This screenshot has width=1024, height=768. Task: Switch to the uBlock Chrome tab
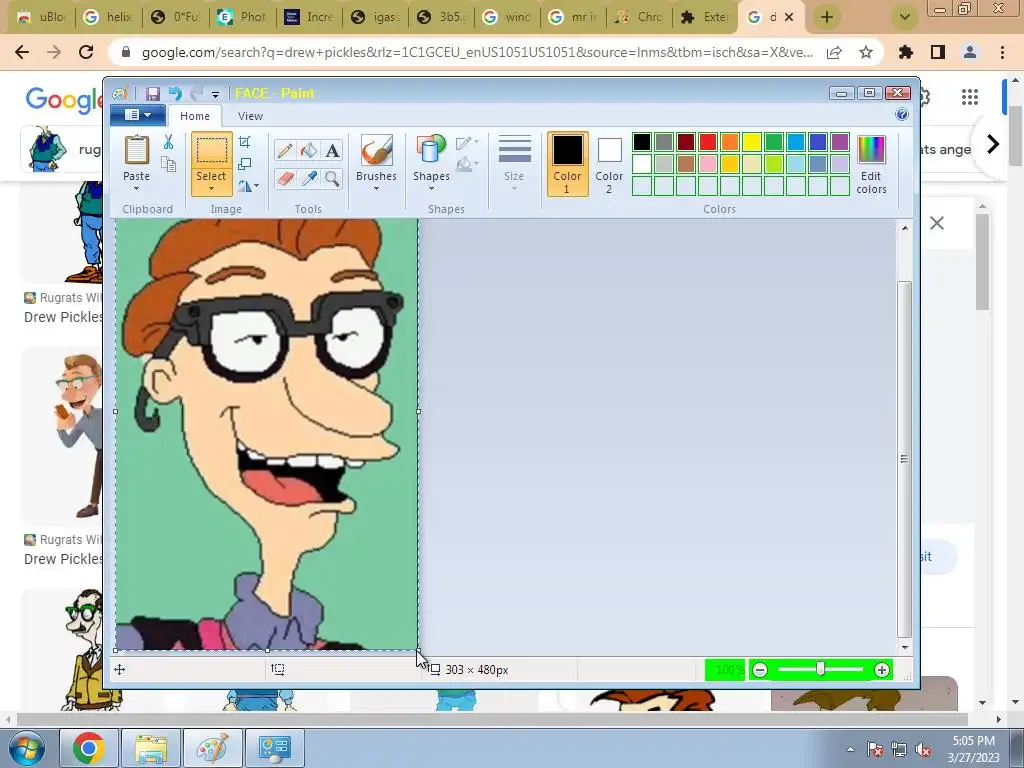[40, 18]
